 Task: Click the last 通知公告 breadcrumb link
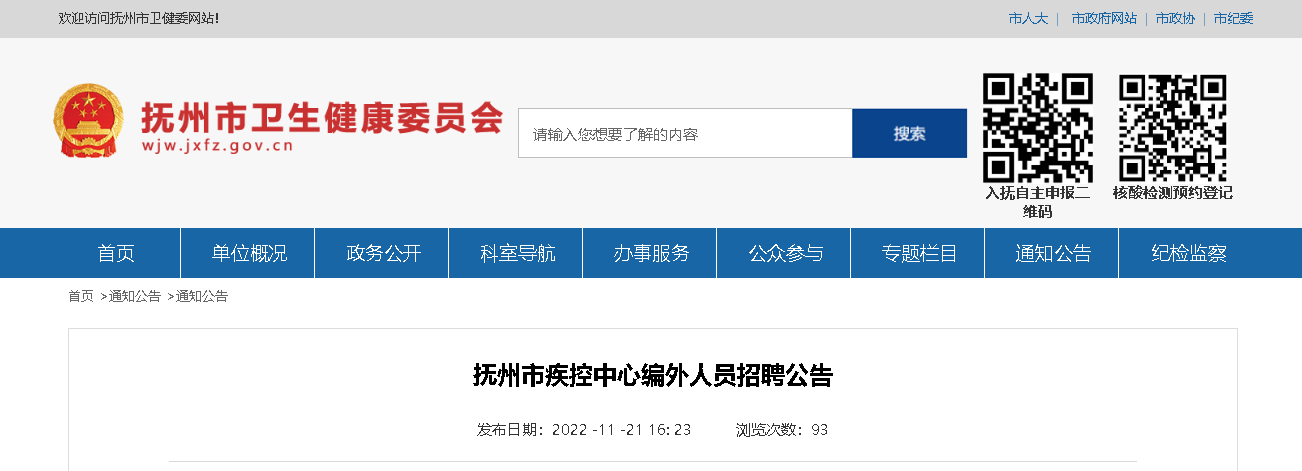pyautogui.click(x=201, y=296)
